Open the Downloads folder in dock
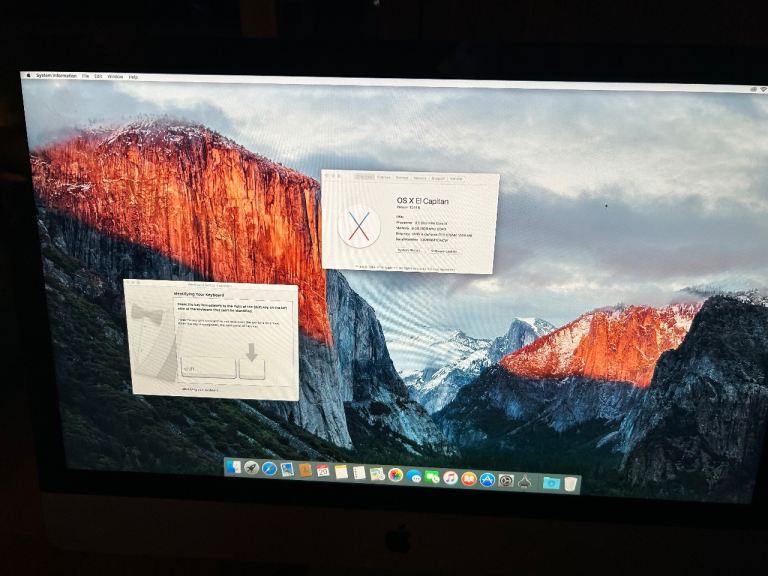This screenshot has height=576, width=768. point(550,483)
